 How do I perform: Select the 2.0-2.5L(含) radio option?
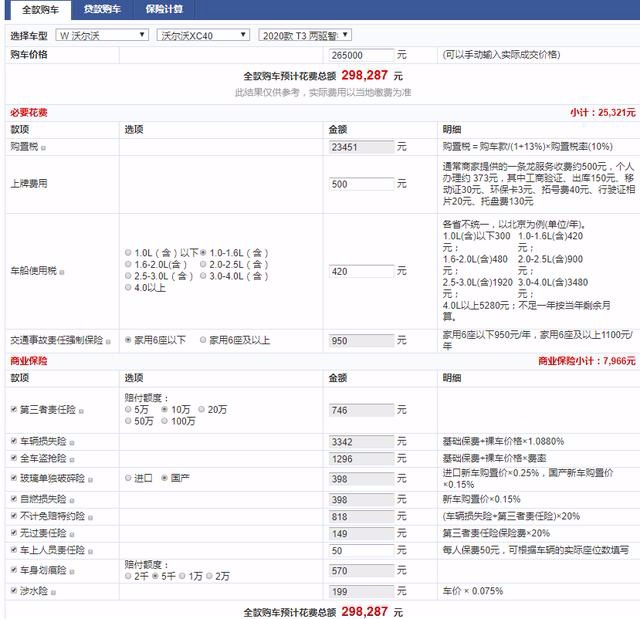(x=203, y=264)
